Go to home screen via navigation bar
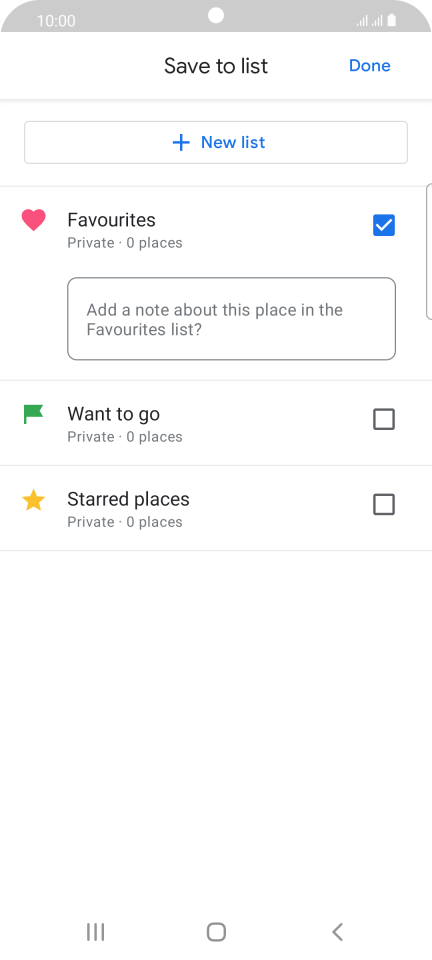 [x=216, y=932]
